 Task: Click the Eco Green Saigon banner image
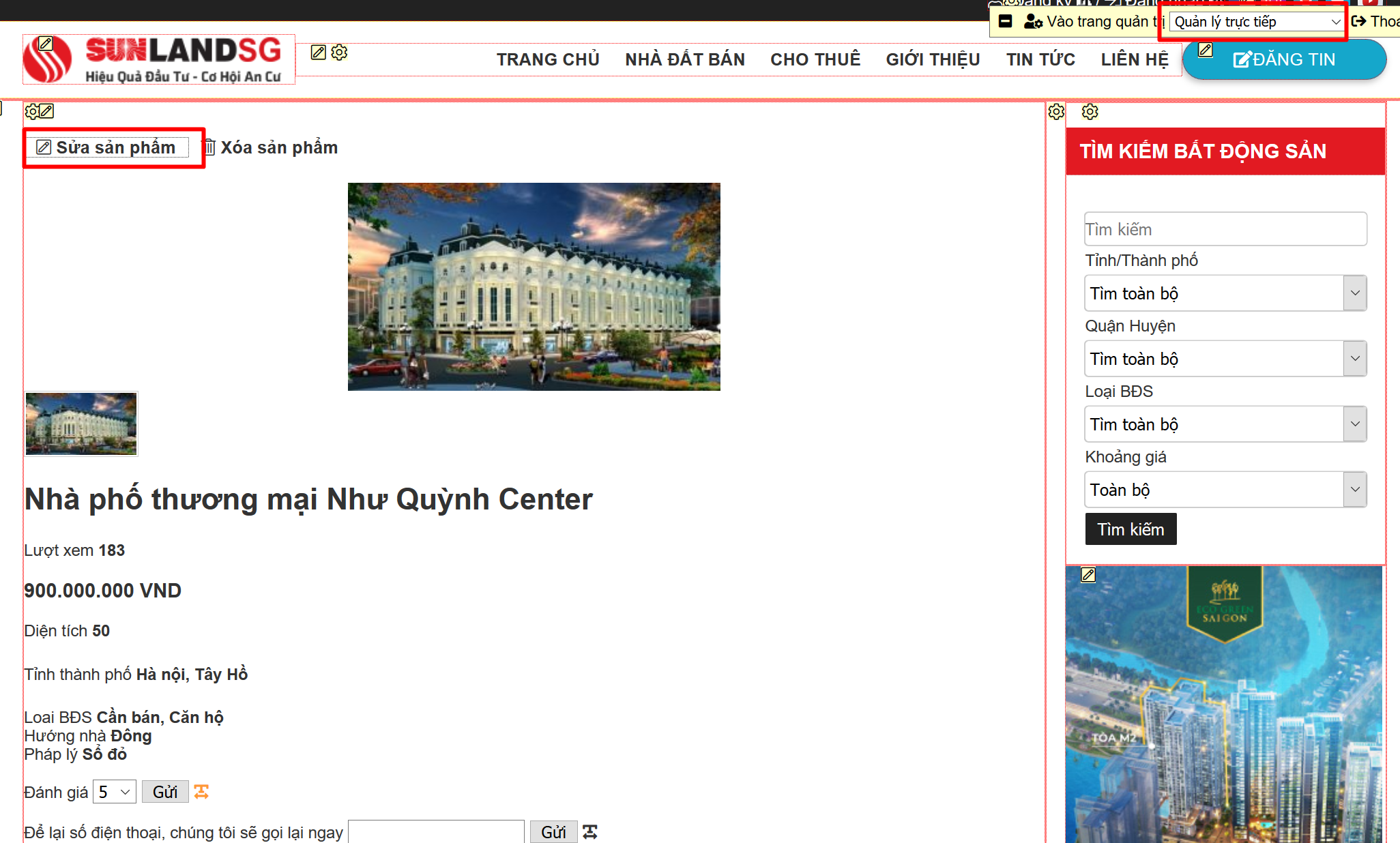point(1224,705)
